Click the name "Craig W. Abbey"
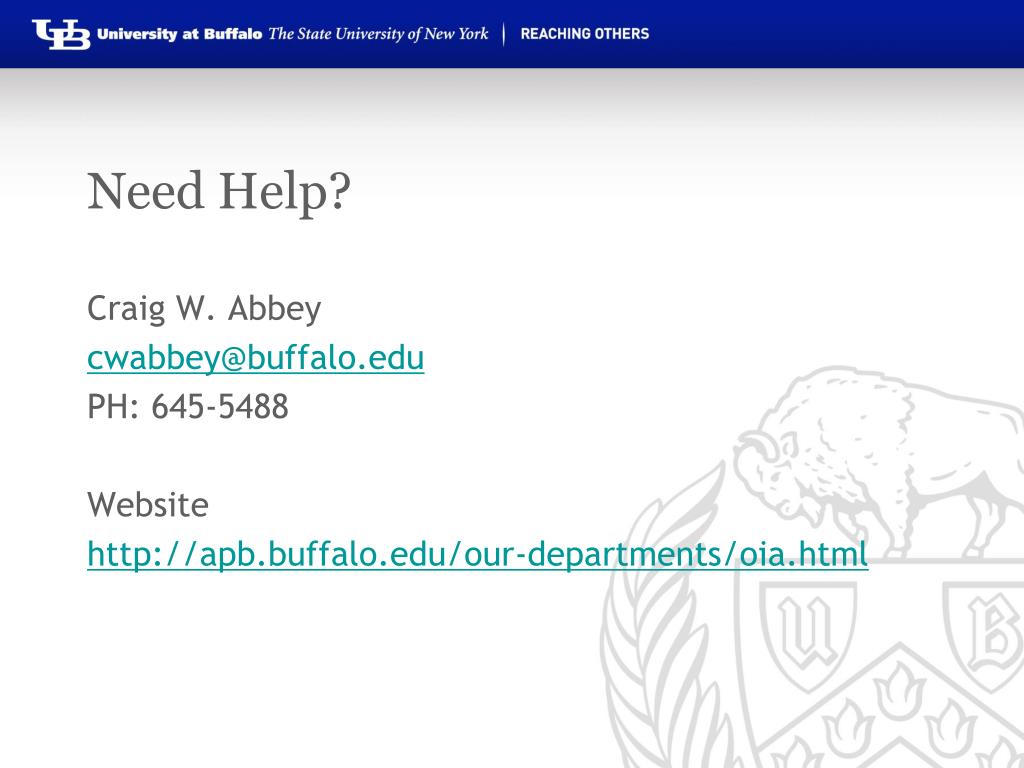 coord(204,308)
